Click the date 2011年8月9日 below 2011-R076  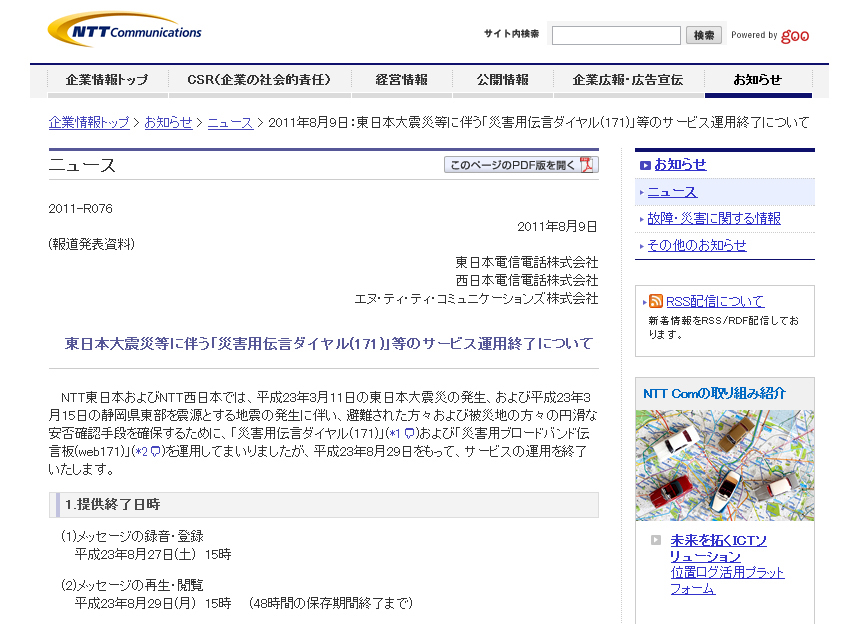[x=557, y=227]
